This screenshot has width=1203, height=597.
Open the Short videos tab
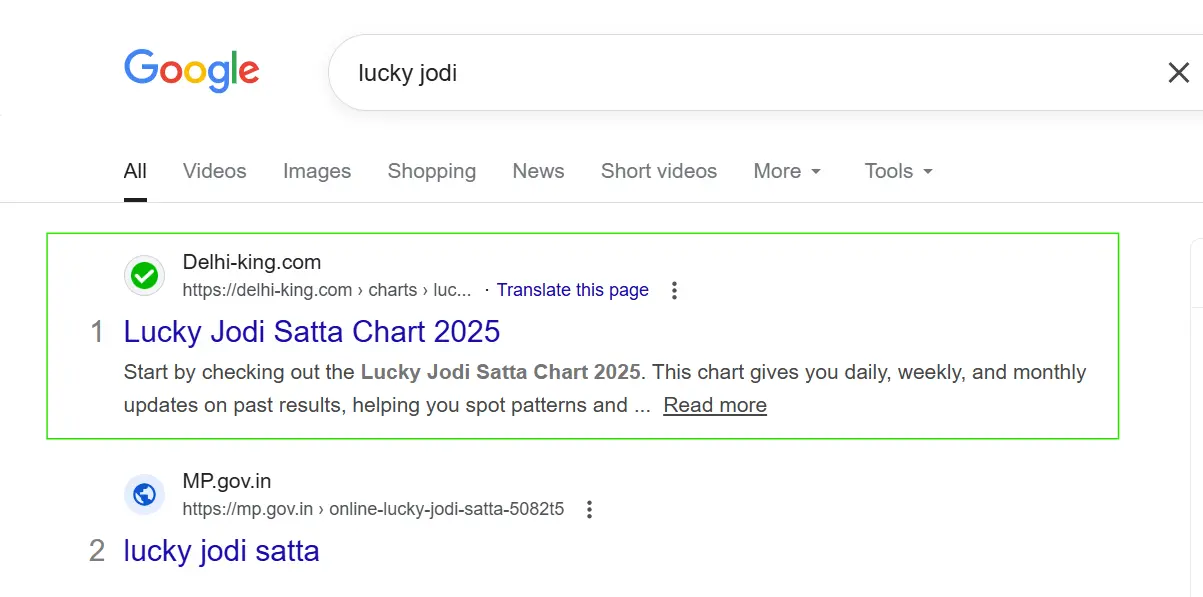click(x=659, y=171)
